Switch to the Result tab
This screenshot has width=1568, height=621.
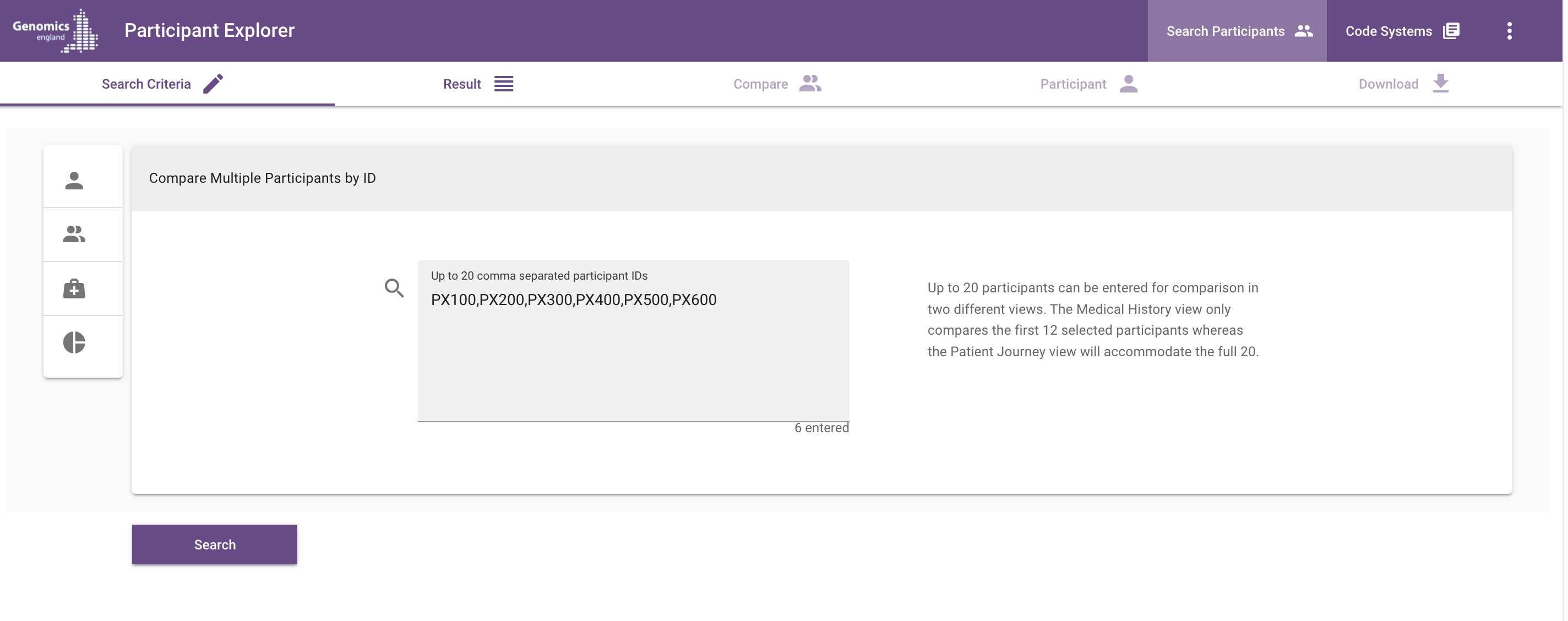tap(478, 84)
